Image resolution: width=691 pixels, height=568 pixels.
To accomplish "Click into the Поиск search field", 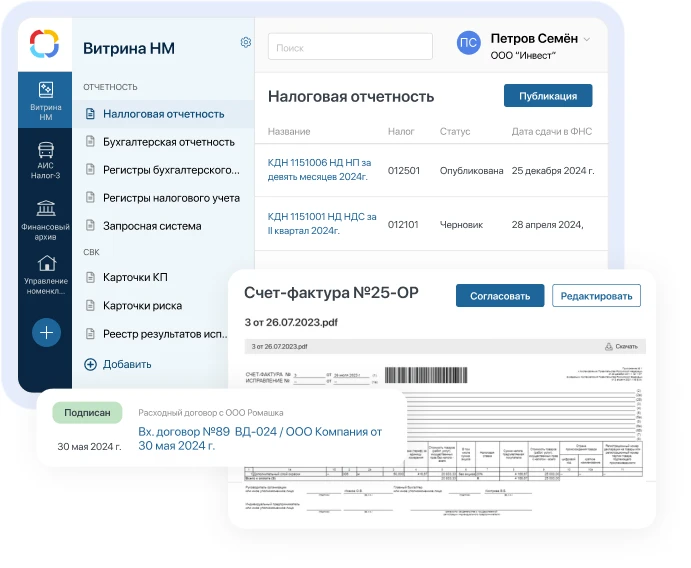I will (350, 47).
